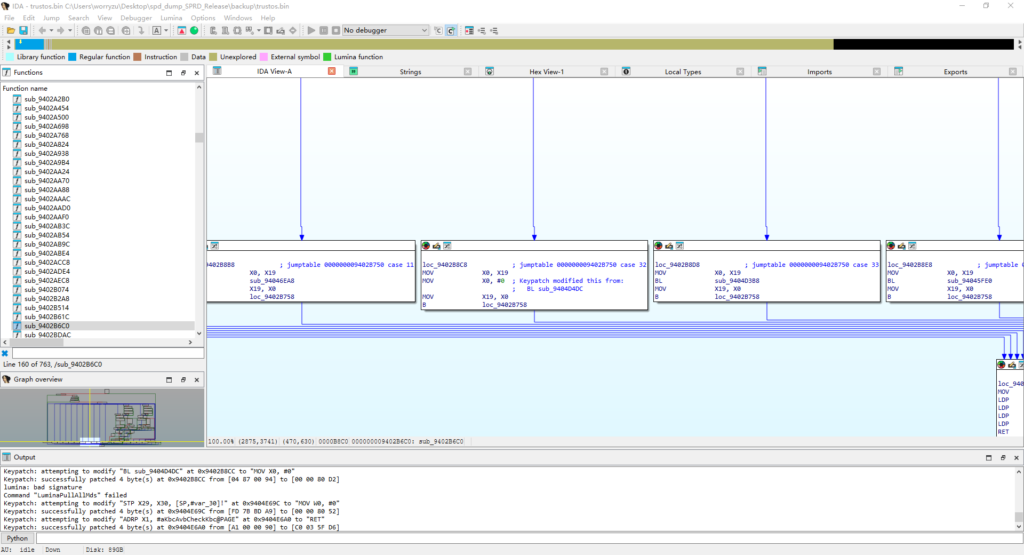Click node color icon on loc_9402B8C8 block
Image resolution: width=1024 pixels, height=555 pixels.
[x=426, y=246]
